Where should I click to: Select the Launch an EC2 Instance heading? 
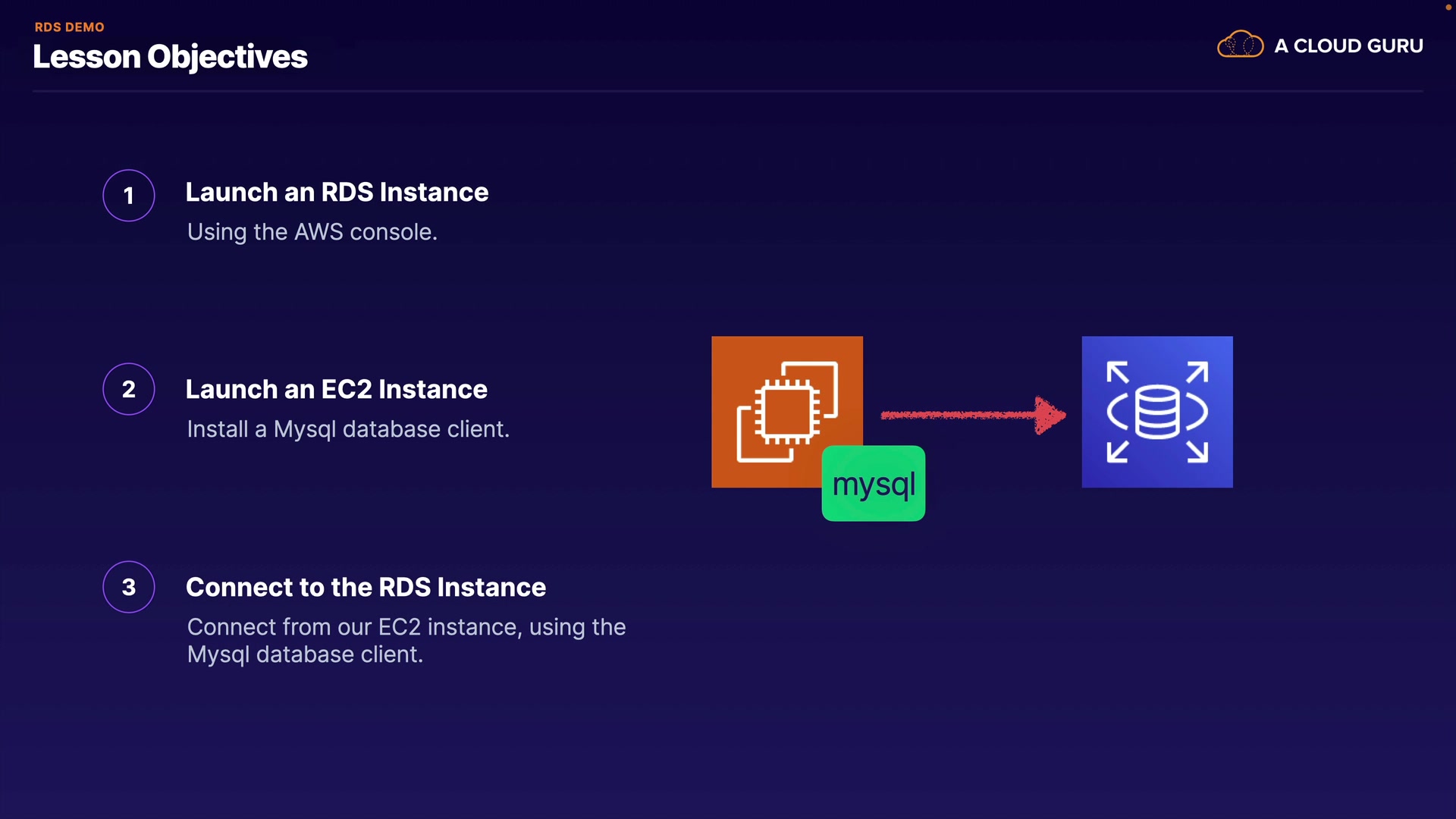click(336, 390)
